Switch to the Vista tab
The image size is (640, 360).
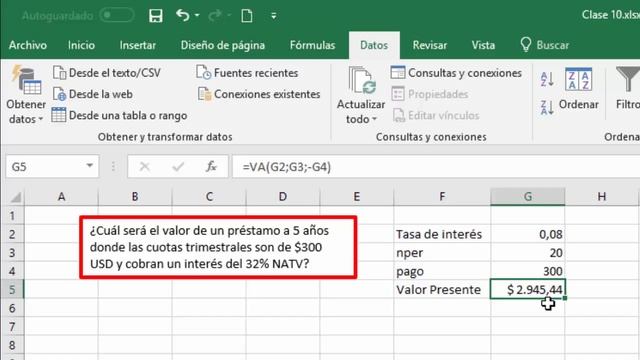(483, 45)
